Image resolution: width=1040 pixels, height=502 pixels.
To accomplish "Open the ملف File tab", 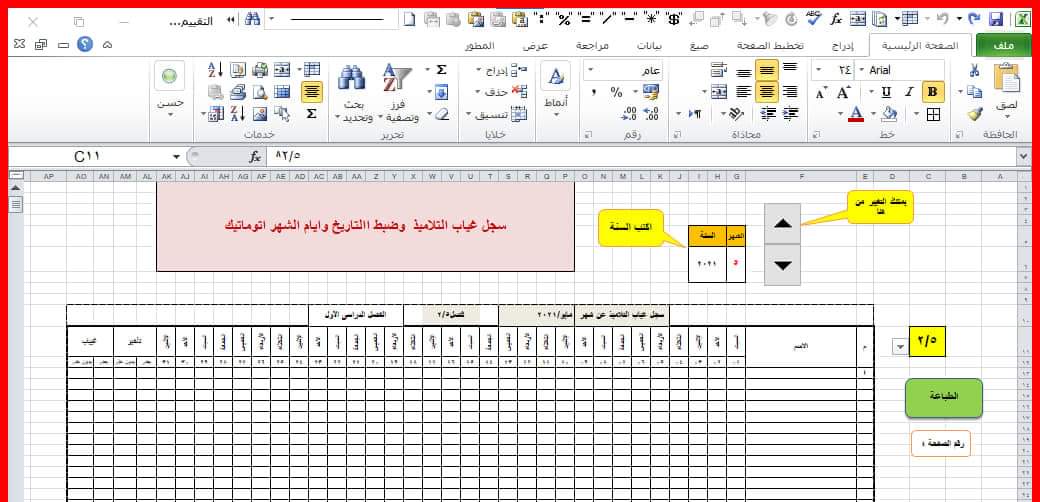I will (1004, 46).
